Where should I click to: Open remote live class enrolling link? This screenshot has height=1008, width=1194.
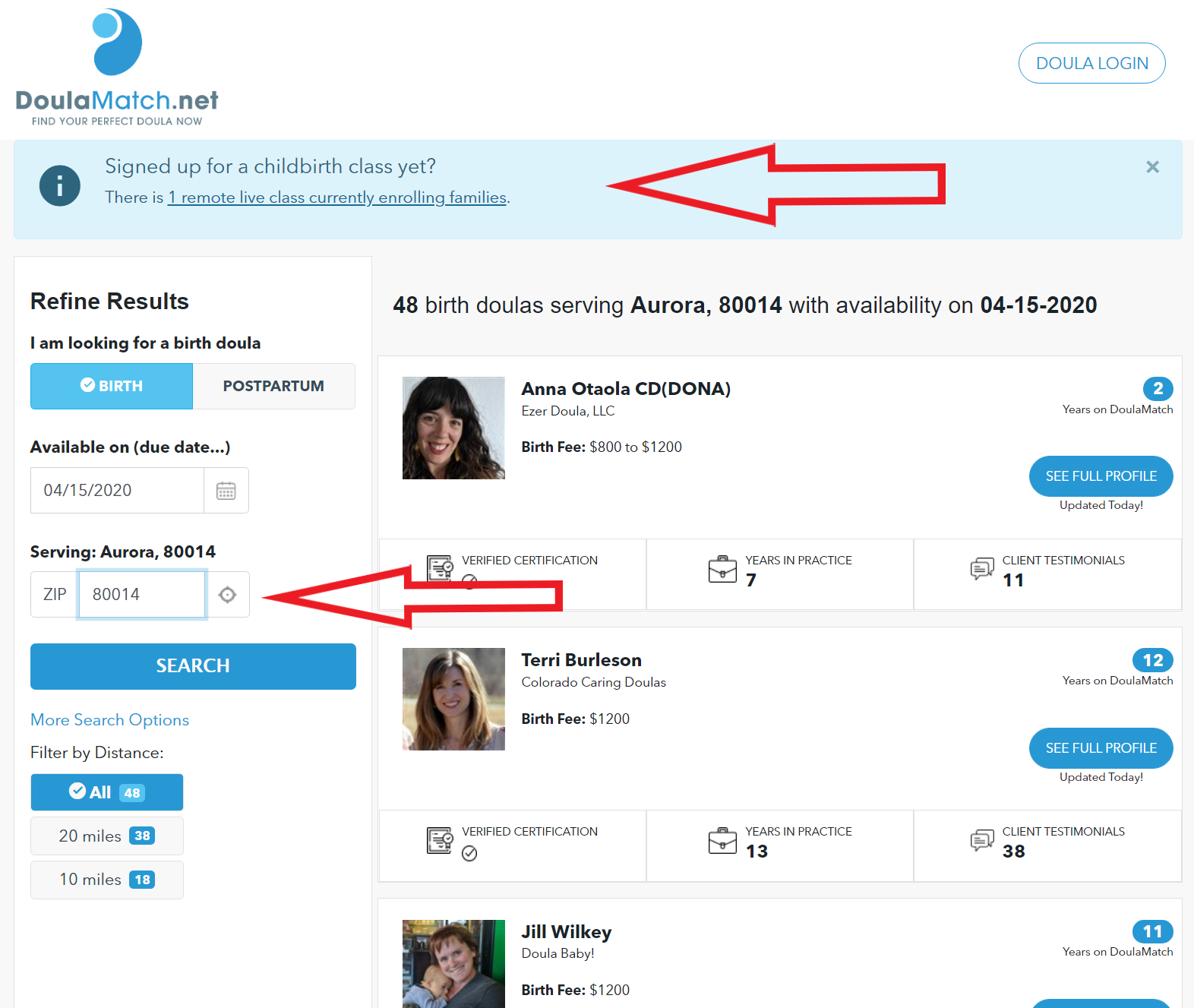pos(337,197)
